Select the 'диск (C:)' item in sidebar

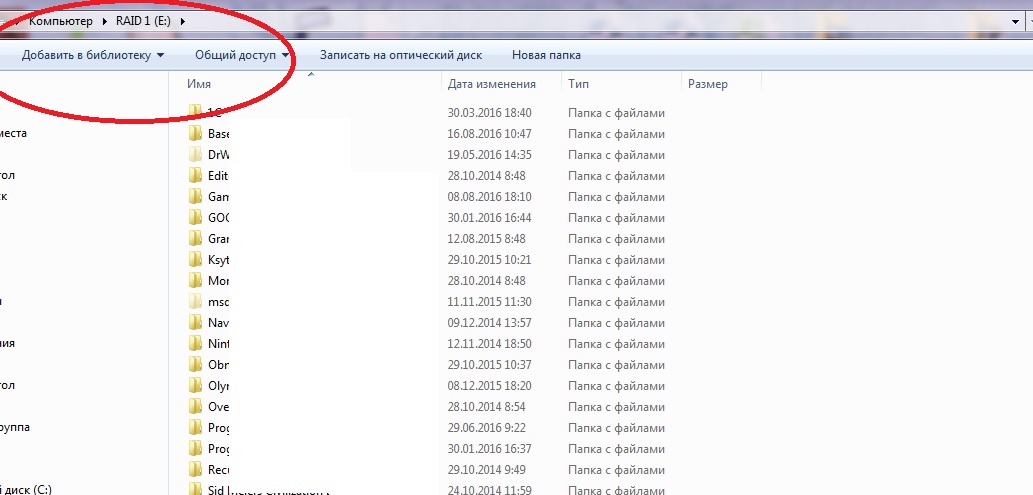pyautogui.click(x=26, y=490)
